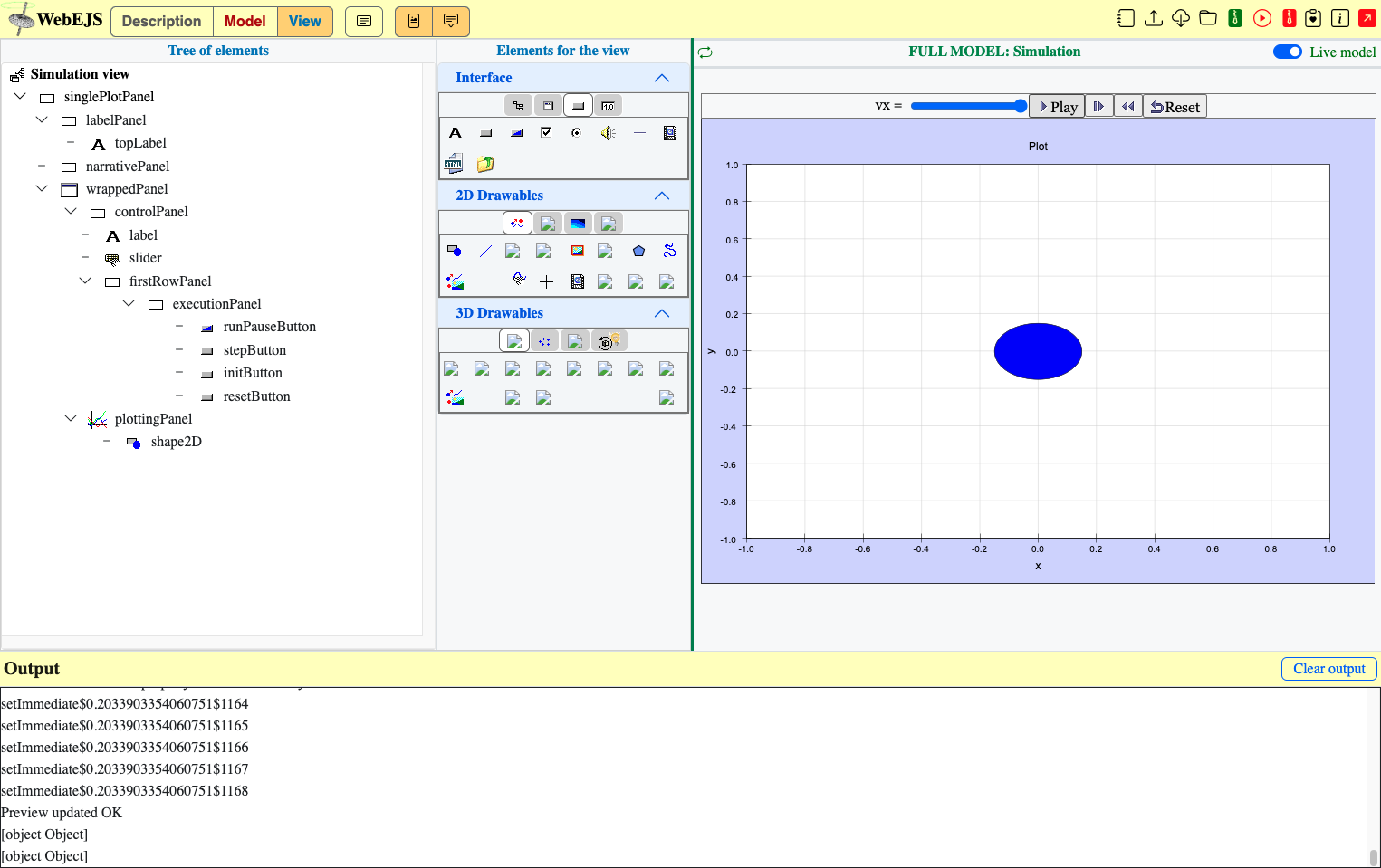Collapse the 2D Drawables section
Viewport: 1381px width, 868px height.
tap(662, 196)
